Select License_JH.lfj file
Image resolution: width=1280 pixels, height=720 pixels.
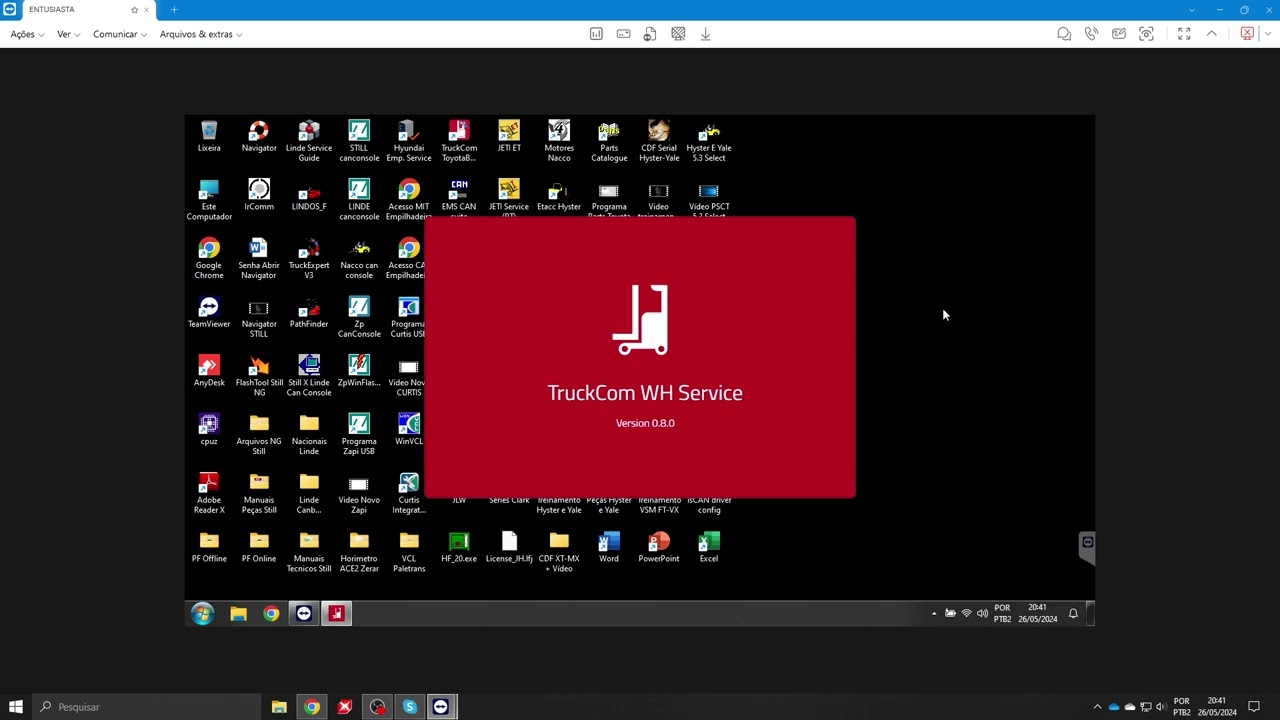pos(509,547)
